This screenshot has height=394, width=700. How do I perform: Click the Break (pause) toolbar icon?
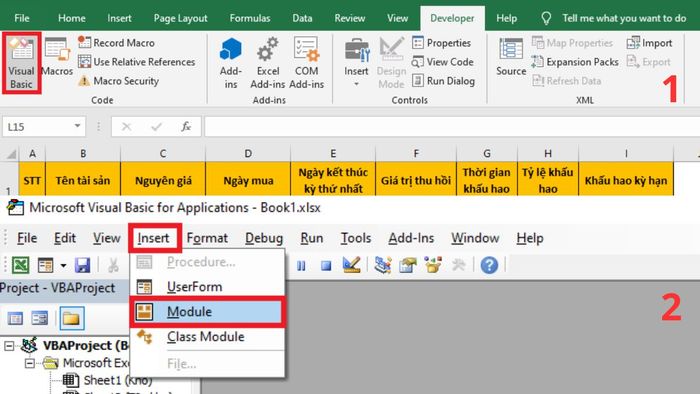tap(301, 265)
